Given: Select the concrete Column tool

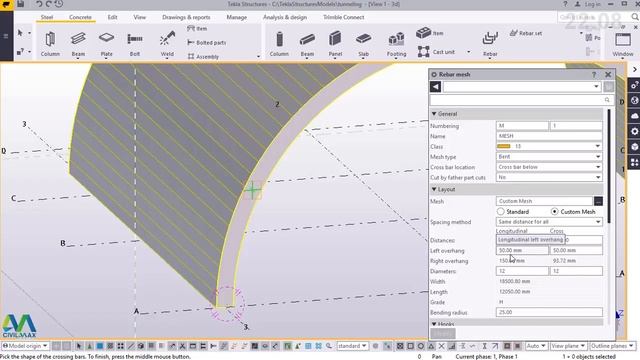Looking at the screenshot, I should pyautogui.click(x=279, y=44).
